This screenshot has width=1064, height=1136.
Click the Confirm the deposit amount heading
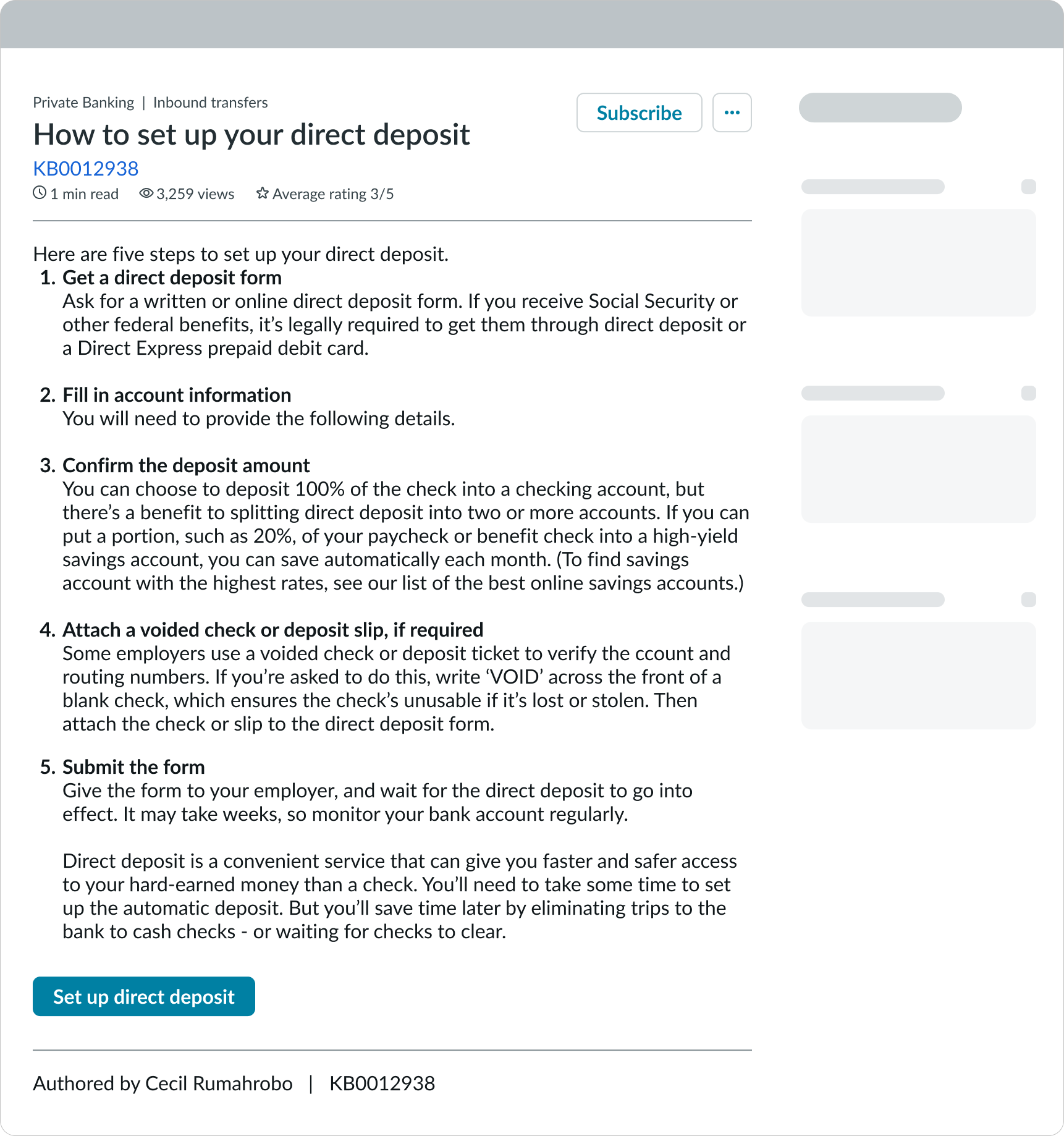click(186, 465)
